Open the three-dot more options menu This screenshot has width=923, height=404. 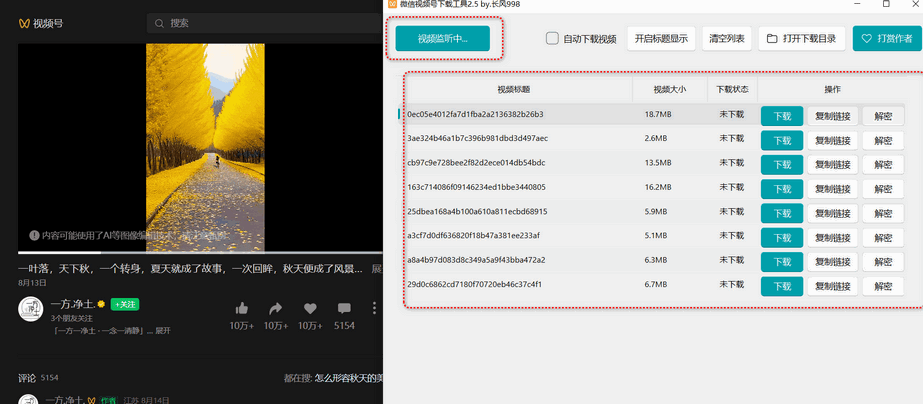(374, 308)
